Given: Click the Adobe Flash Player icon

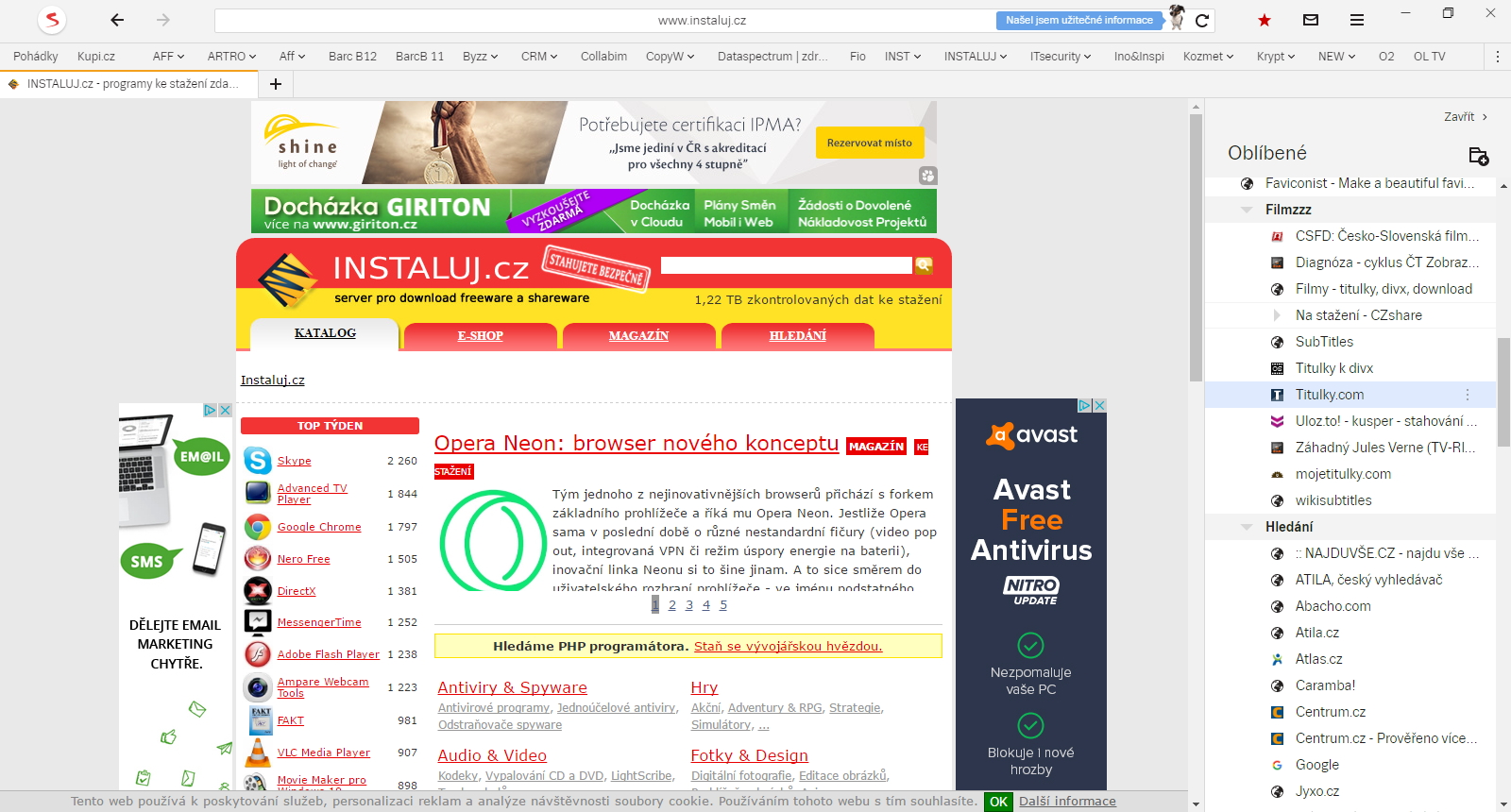Looking at the screenshot, I should 258,654.
